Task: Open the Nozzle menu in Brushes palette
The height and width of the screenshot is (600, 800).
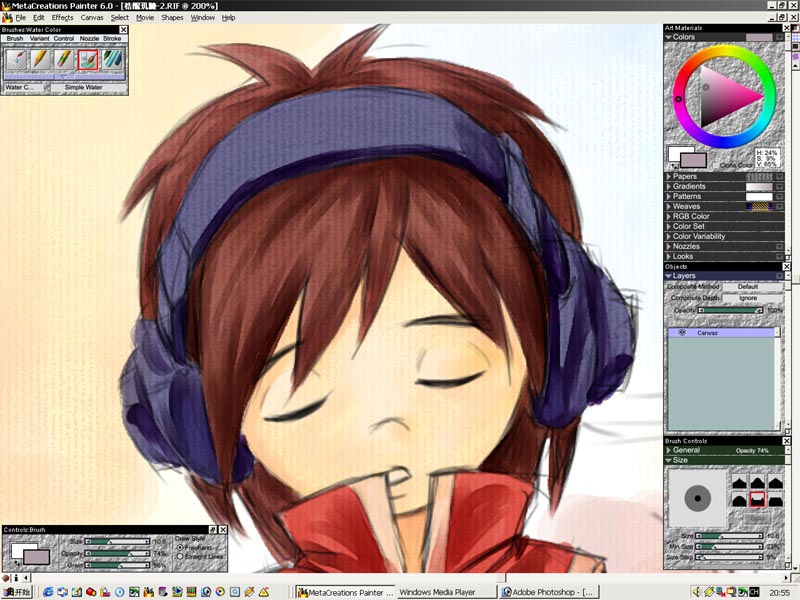Action: 89,38
